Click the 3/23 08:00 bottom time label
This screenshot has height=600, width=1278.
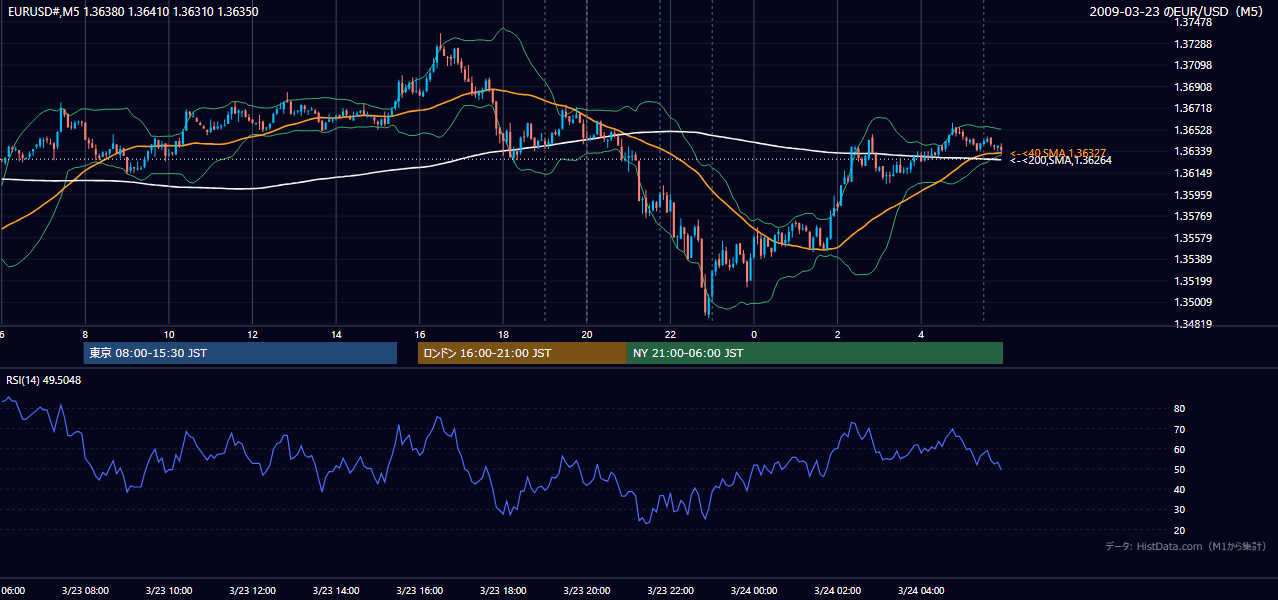click(x=85, y=591)
